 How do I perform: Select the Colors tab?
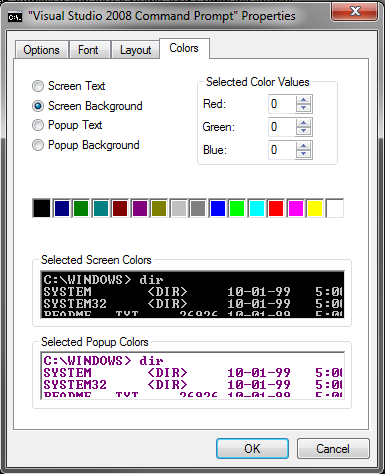(x=184, y=48)
